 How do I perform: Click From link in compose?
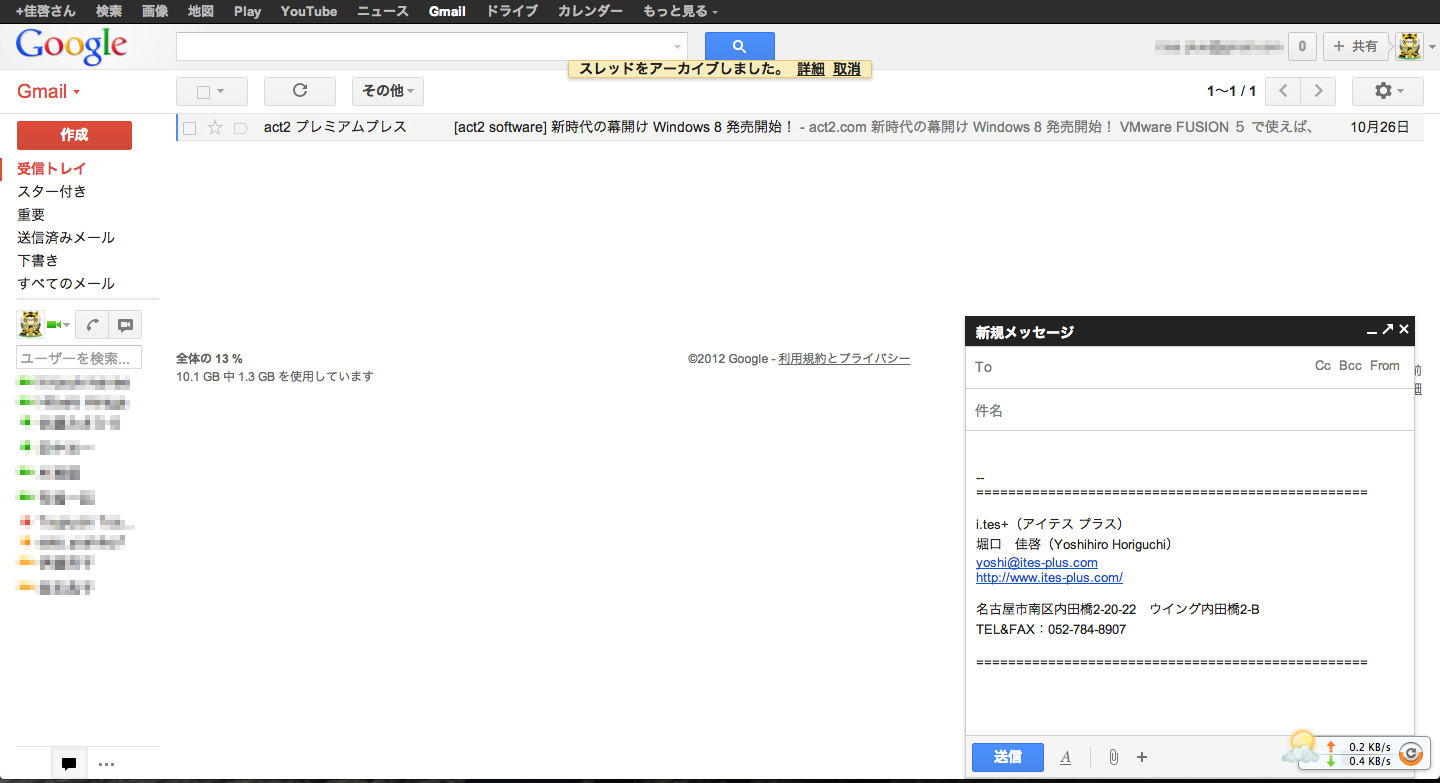1385,366
